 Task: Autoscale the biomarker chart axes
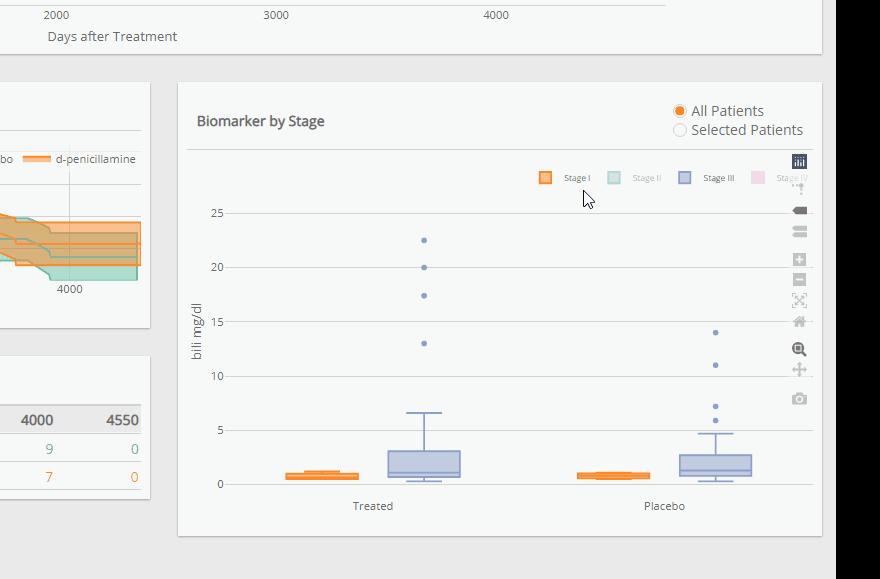pyautogui.click(x=799, y=300)
